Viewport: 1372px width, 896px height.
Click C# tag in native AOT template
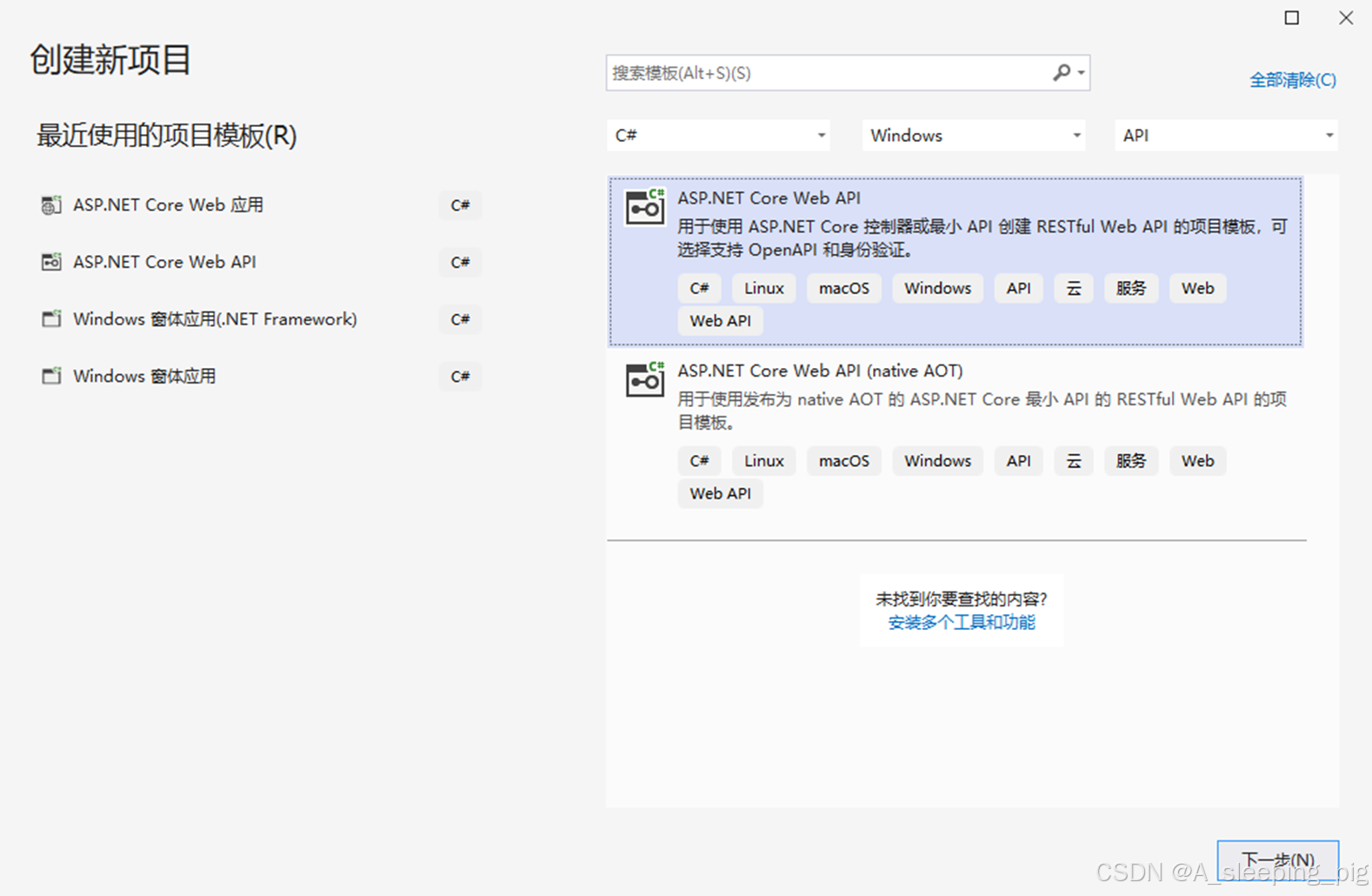click(x=700, y=461)
